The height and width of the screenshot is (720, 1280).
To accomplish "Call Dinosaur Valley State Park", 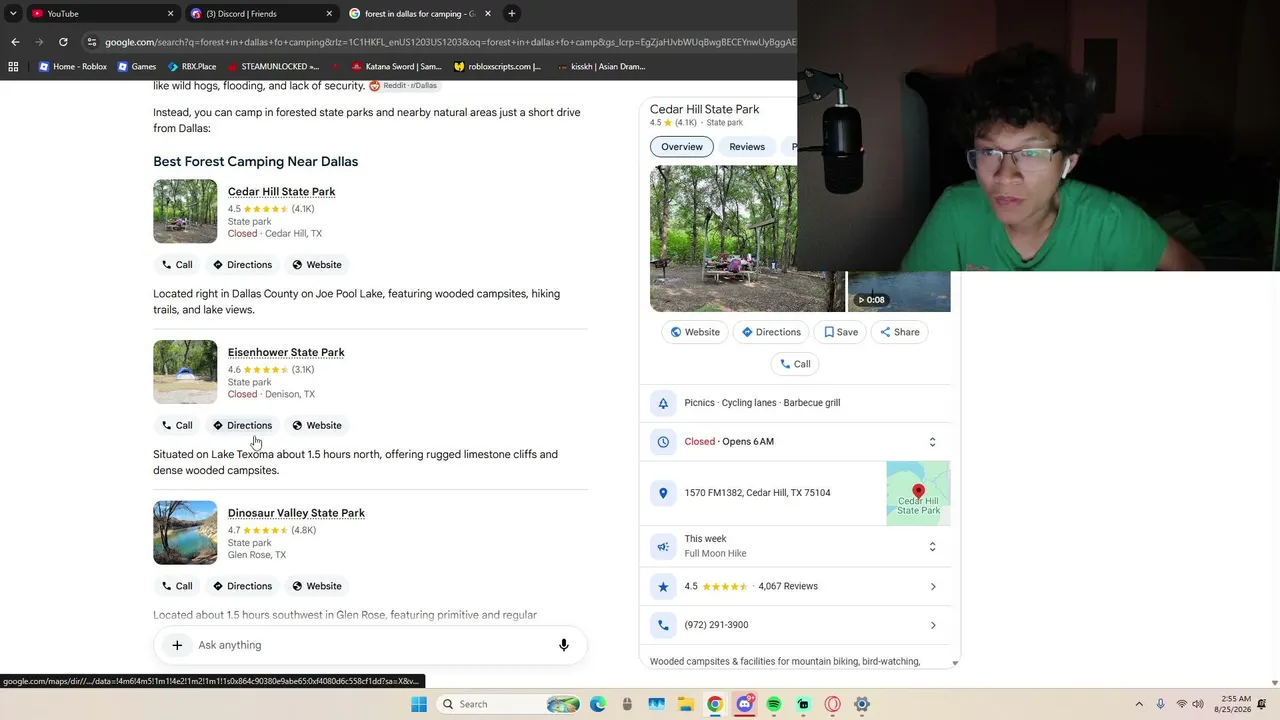I will (177, 586).
